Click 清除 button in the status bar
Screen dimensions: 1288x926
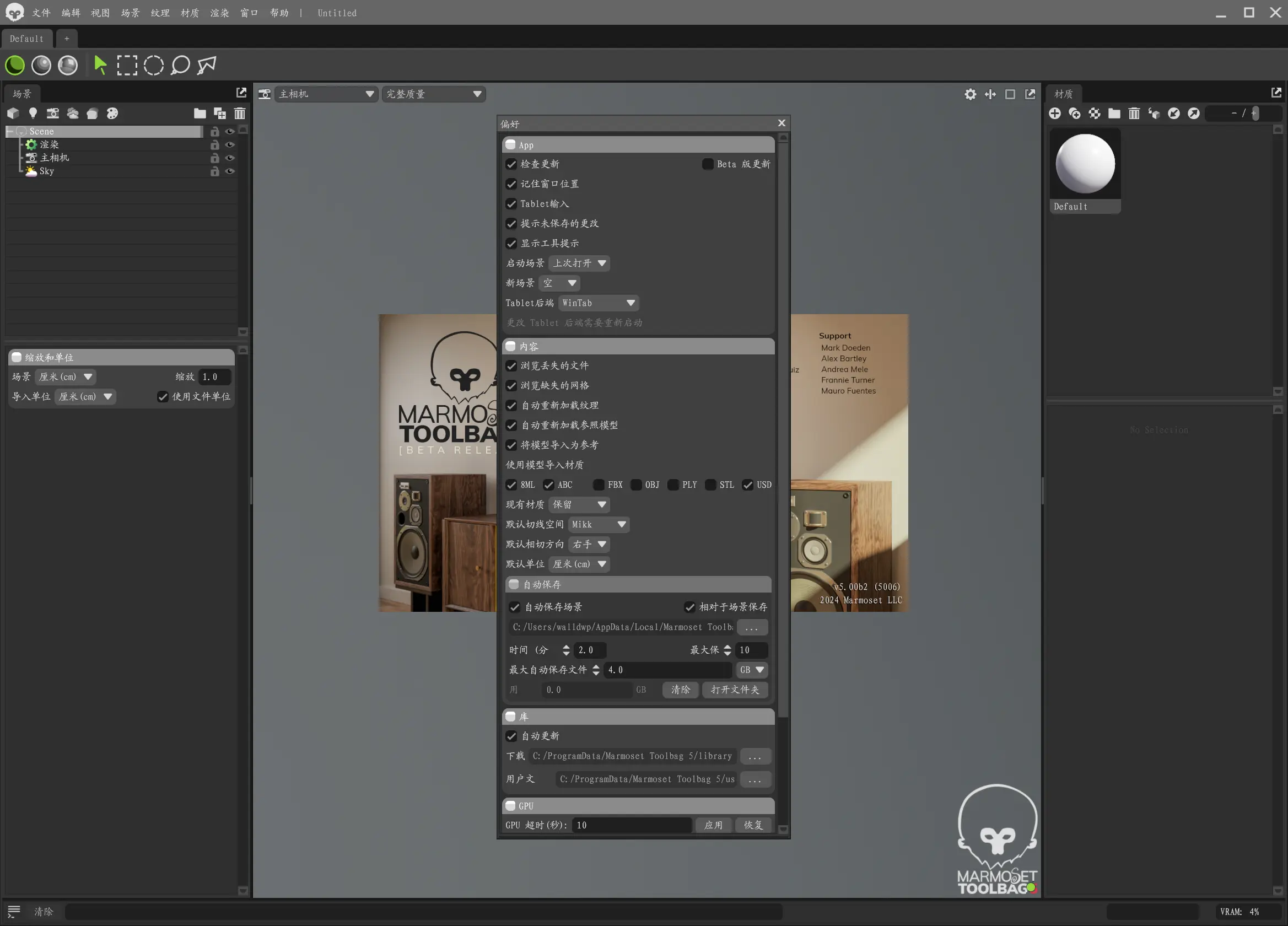44,912
